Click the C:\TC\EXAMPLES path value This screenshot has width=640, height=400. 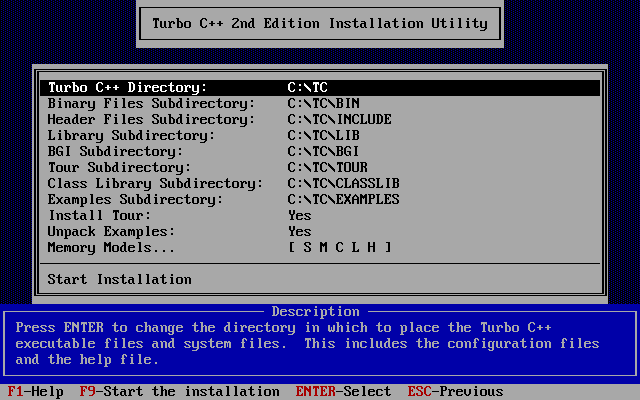(344, 199)
